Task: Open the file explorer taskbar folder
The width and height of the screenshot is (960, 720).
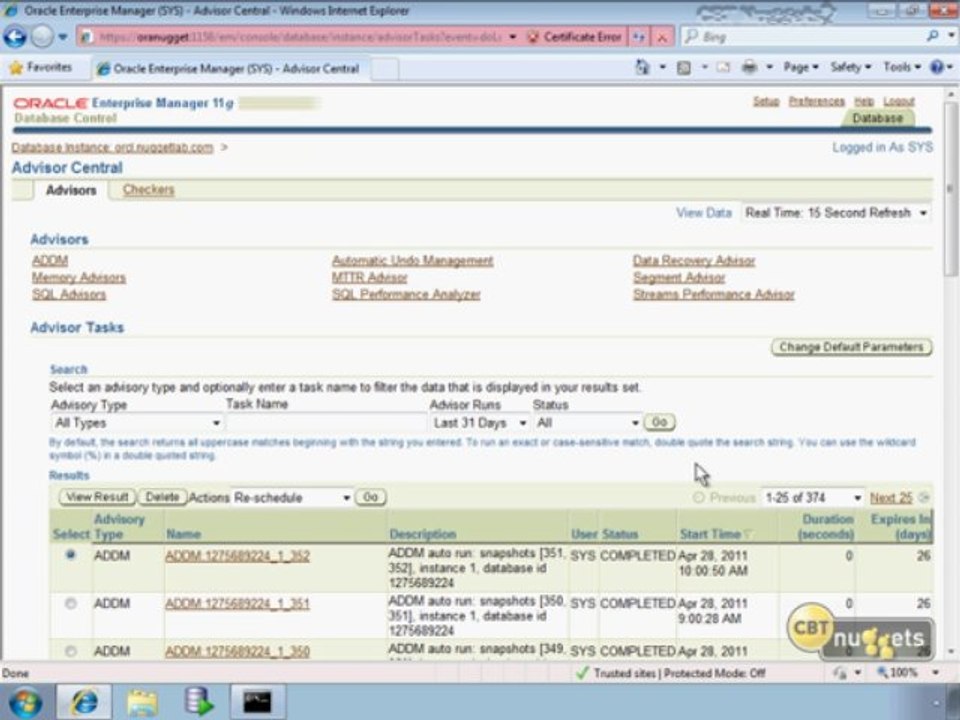Action: [x=142, y=702]
